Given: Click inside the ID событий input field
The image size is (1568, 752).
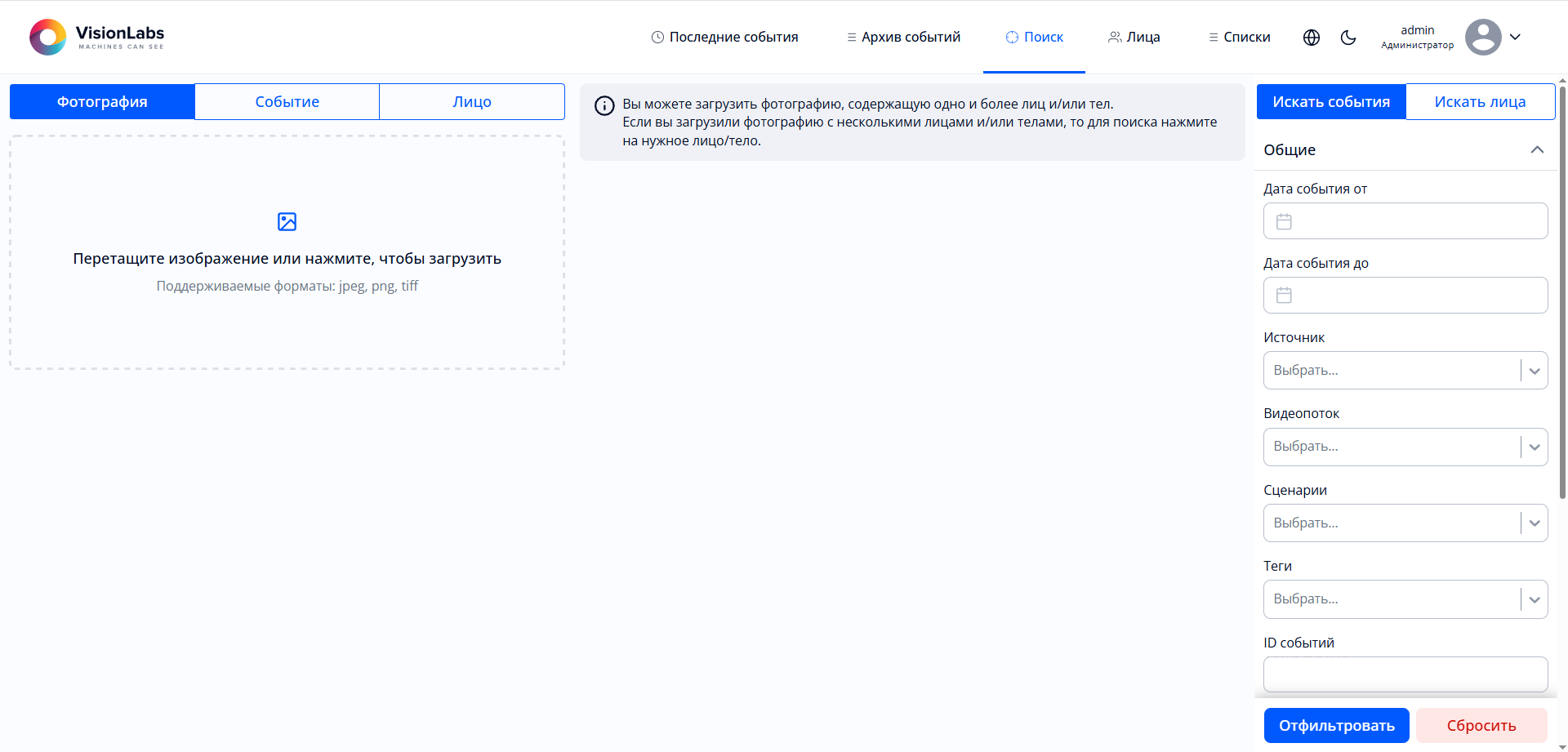Looking at the screenshot, I should 1405,674.
